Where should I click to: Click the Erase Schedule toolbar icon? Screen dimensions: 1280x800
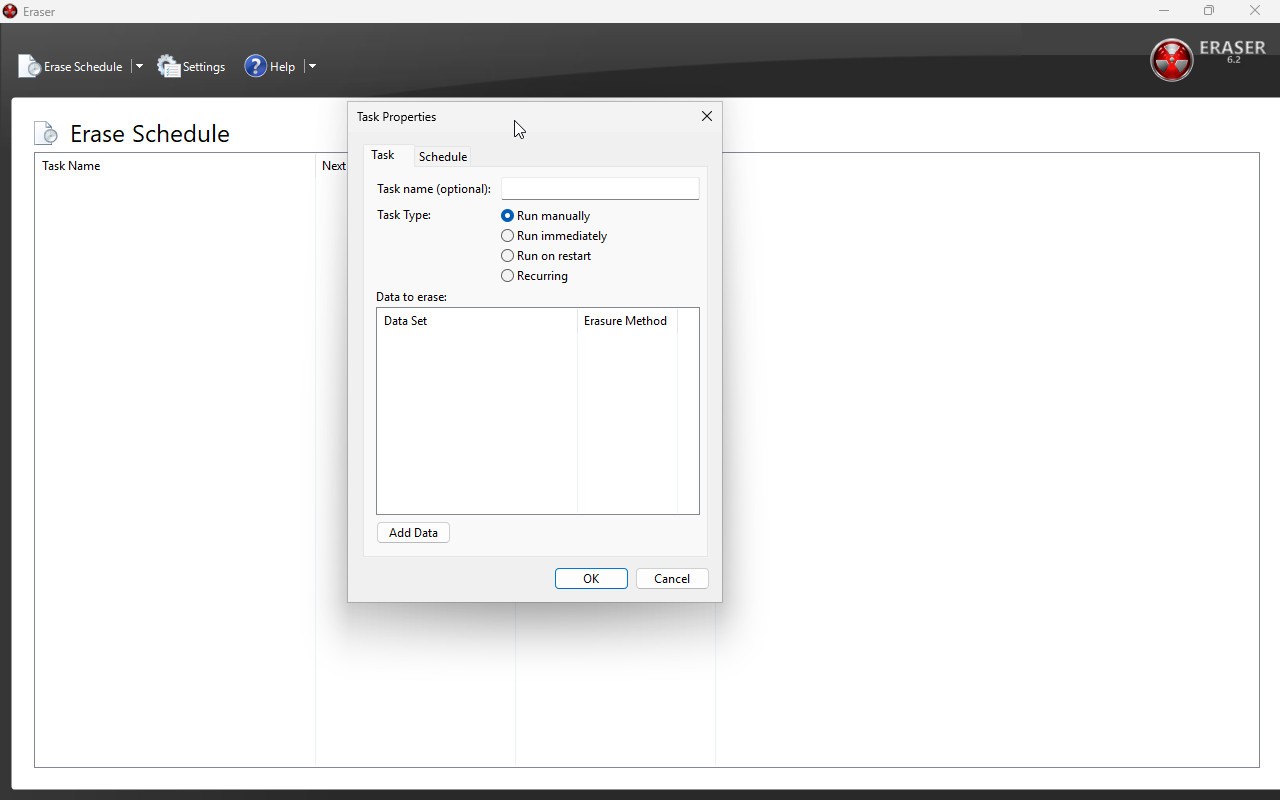[30, 67]
